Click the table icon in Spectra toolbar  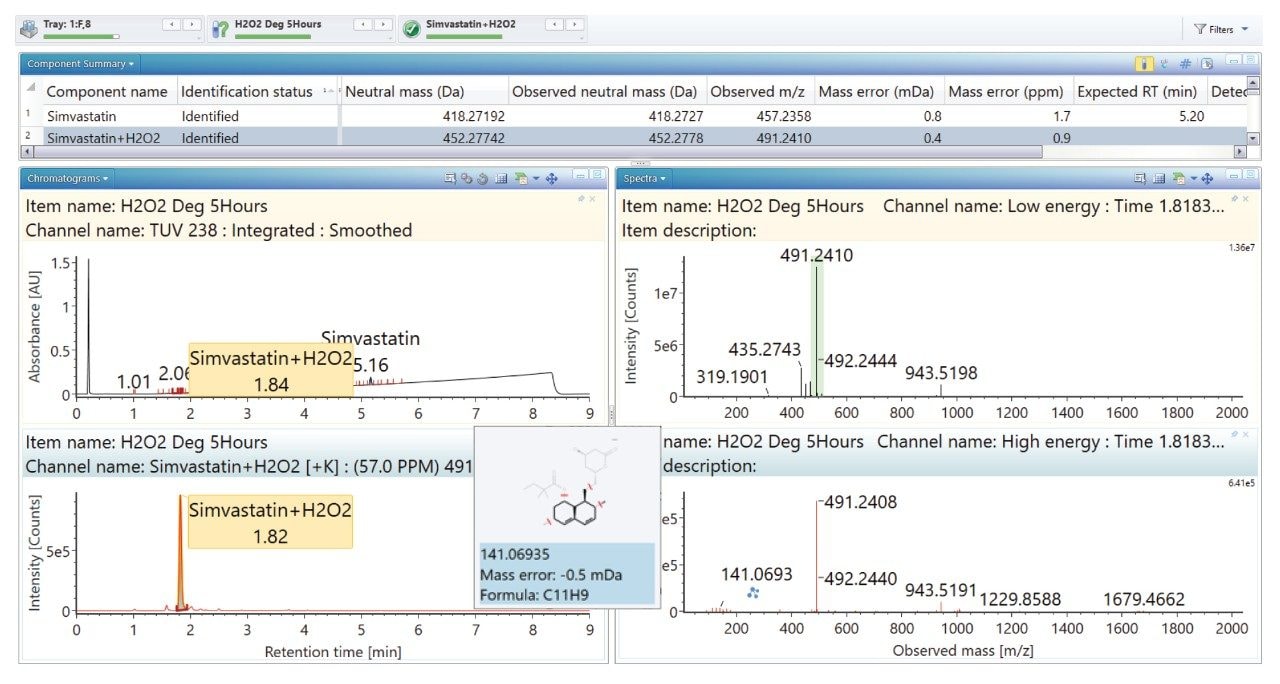coord(1159,178)
